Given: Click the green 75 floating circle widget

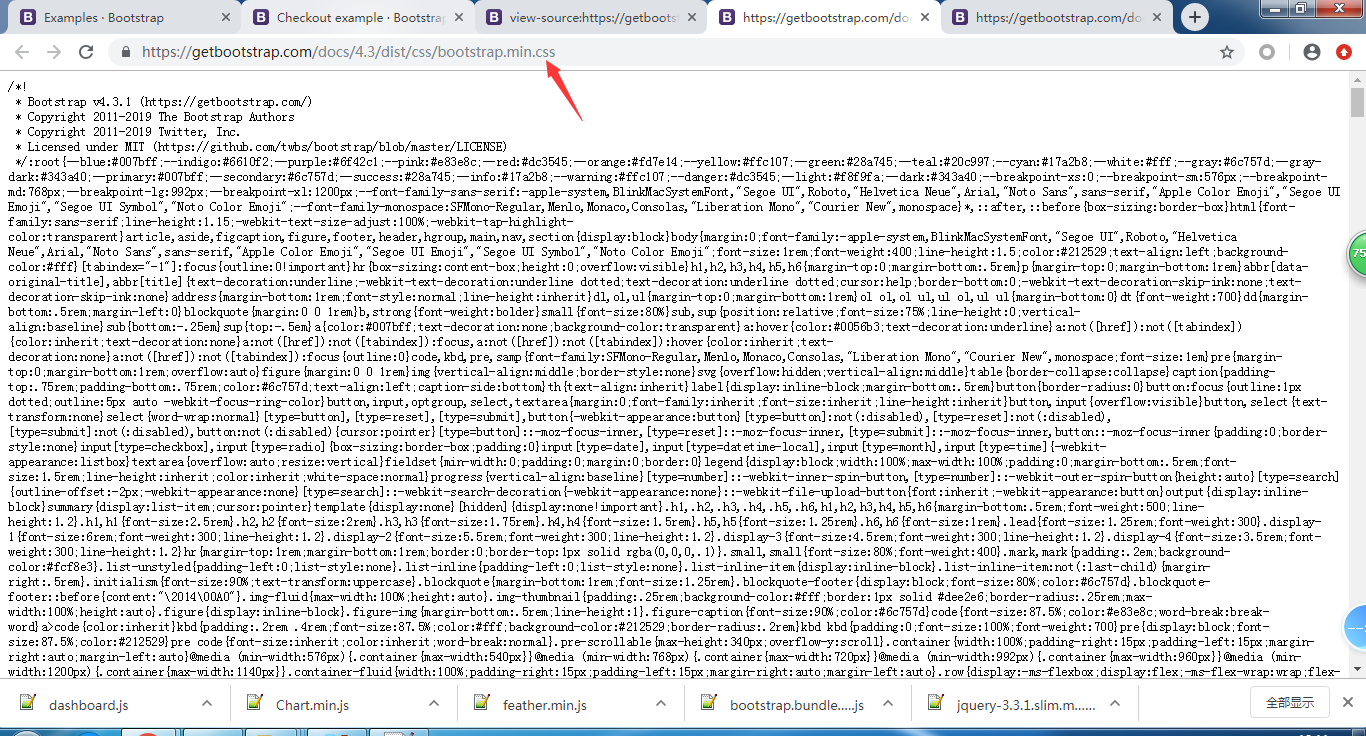Looking at the screenshot, I should point(1357,254).
